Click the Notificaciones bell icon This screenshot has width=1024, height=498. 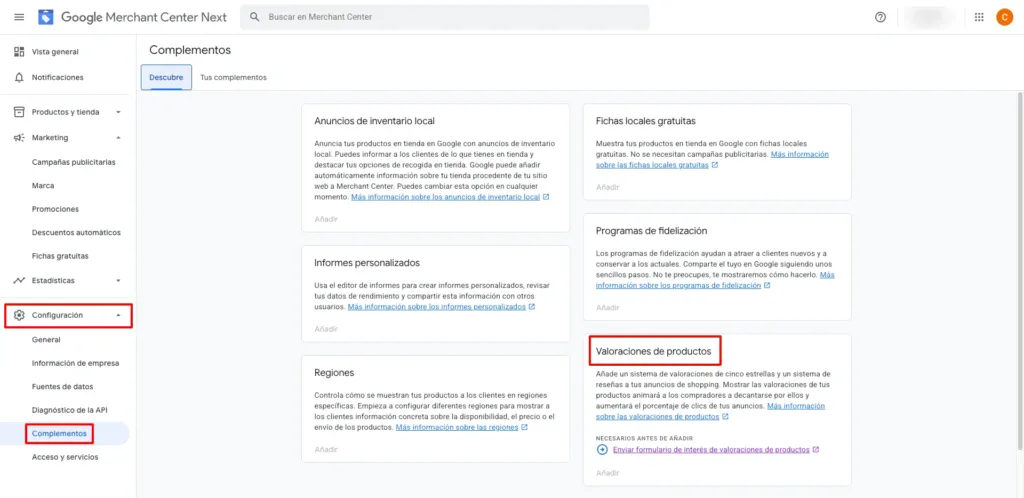point(19,77)
